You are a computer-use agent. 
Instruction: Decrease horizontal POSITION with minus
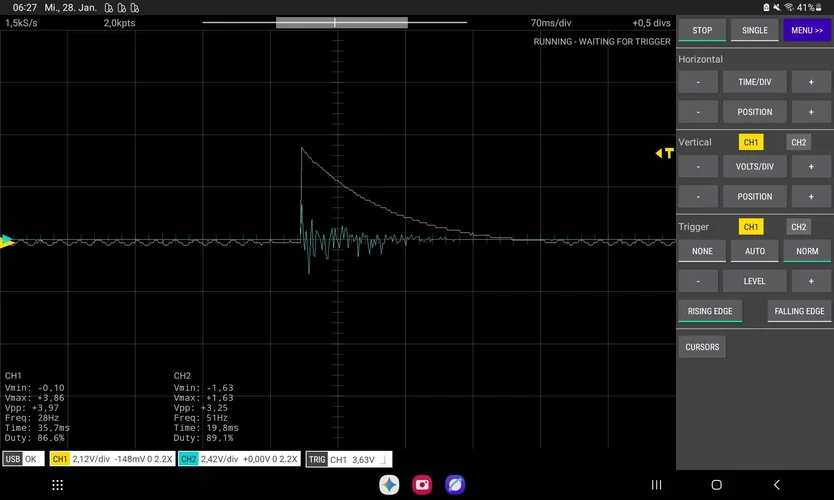(x=698, y=112)
